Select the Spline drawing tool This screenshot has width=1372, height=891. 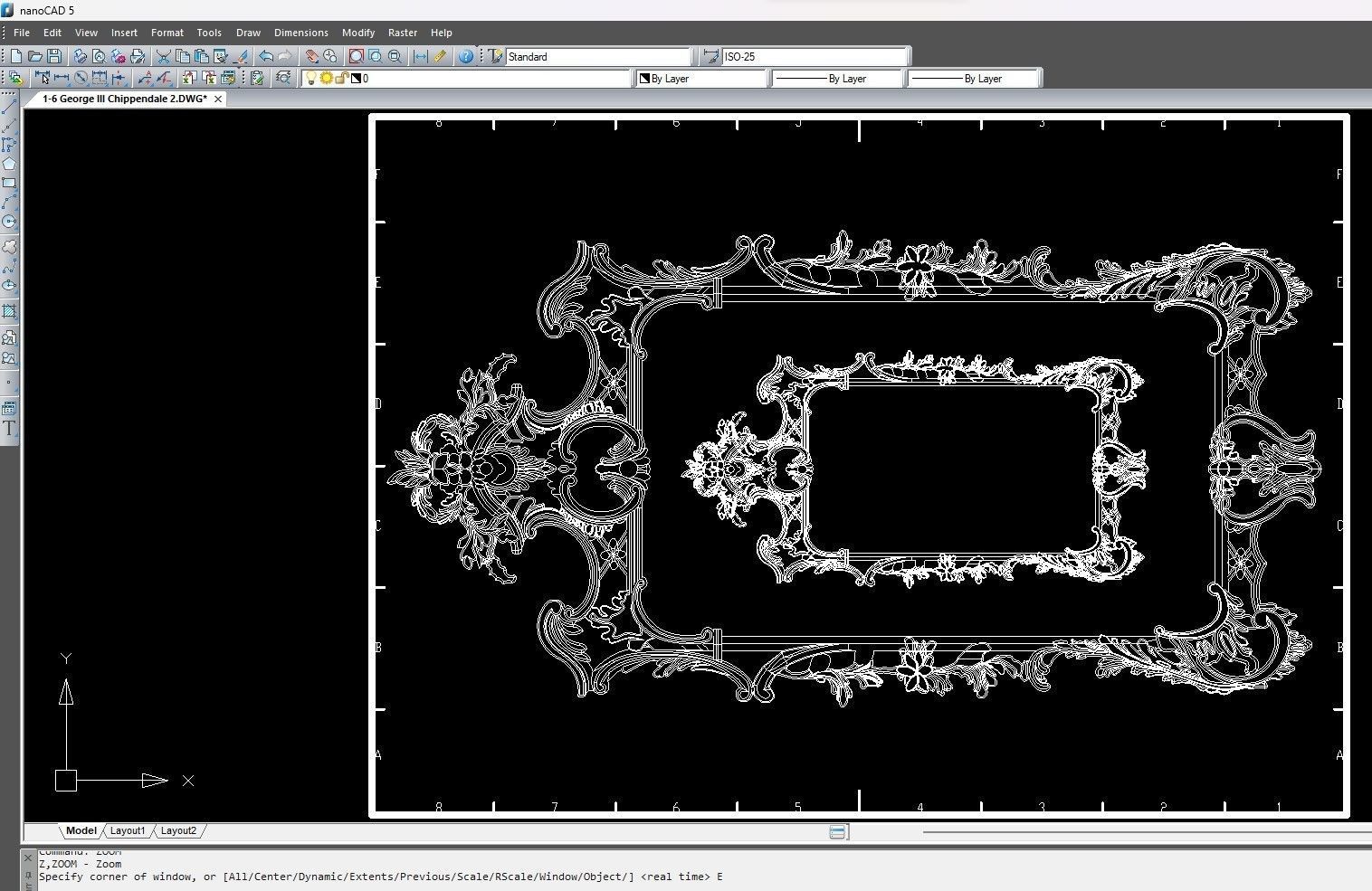tap(9, 266)
